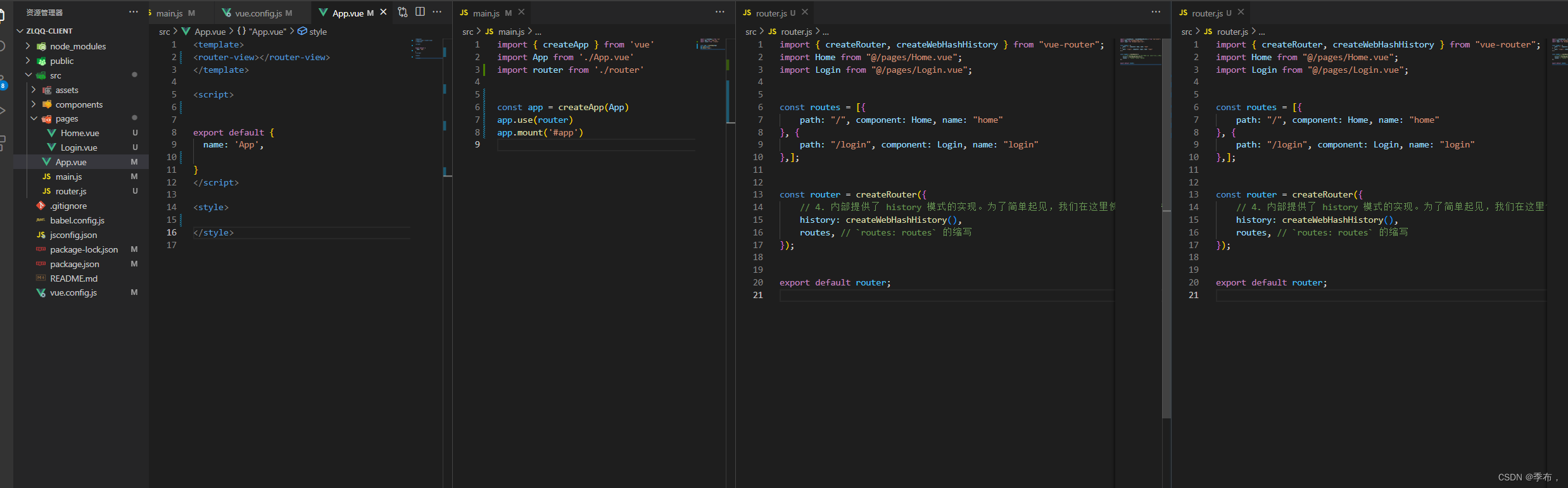This screenshot has width=1568, height=488.
Task: Open vue.config.js in explorer tree
Action: point(81,292)
